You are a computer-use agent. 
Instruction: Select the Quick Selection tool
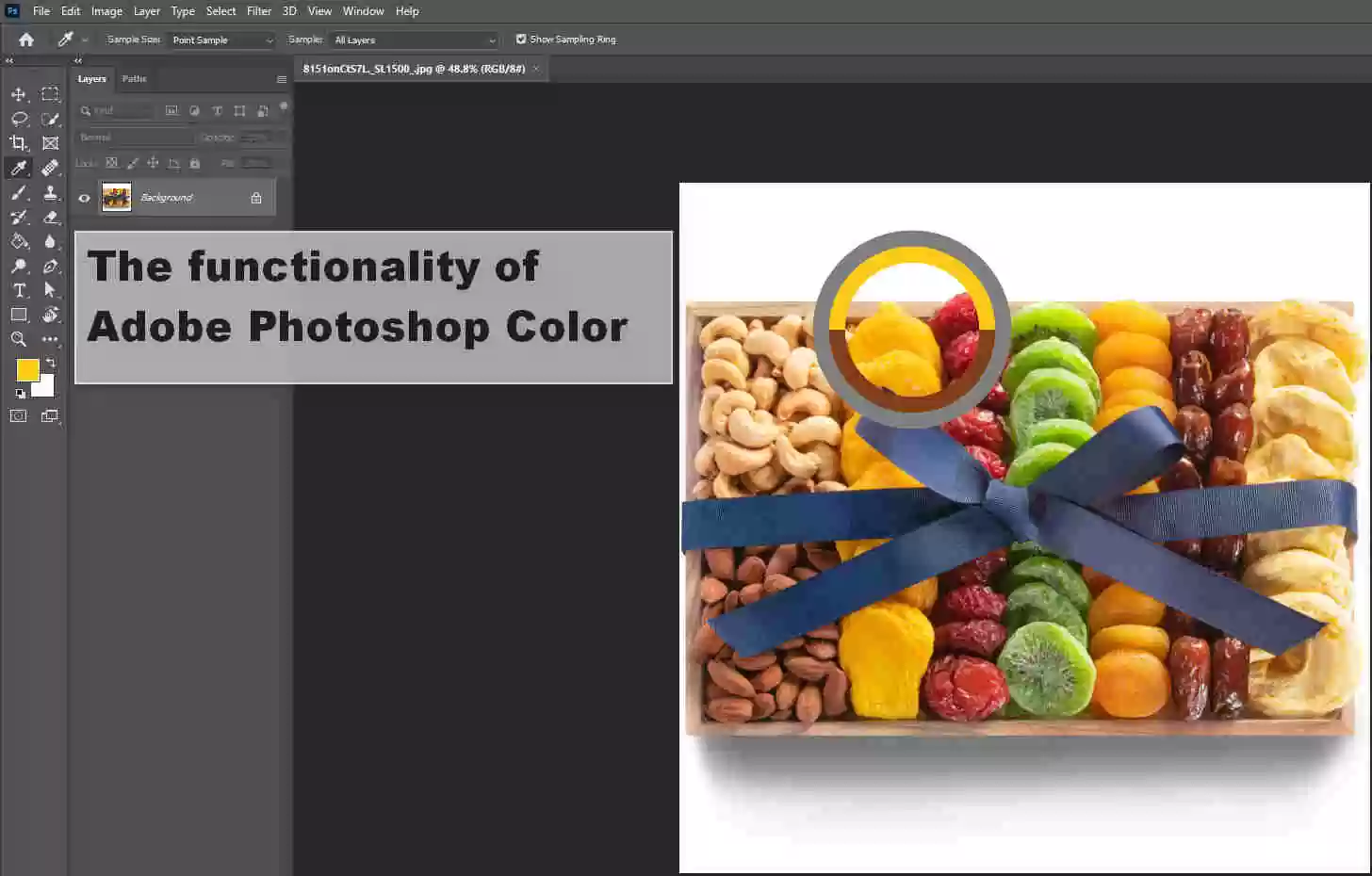click(x=50, y=119)
